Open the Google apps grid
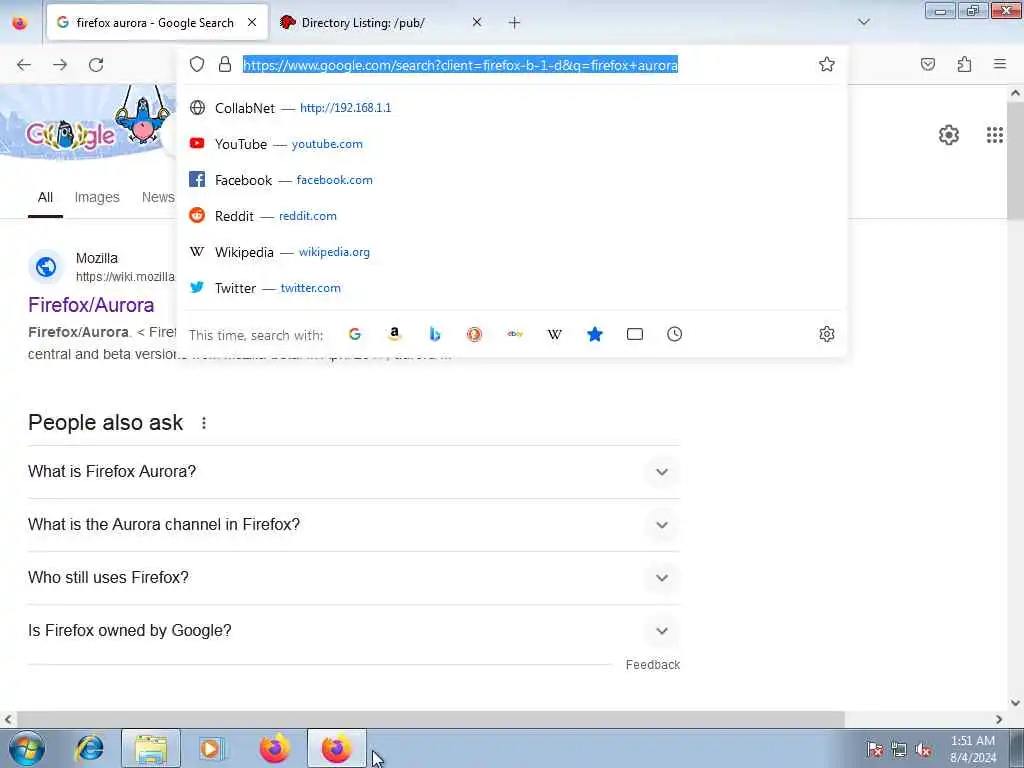This screenshot has height=768, width=1024. [995, 135]
